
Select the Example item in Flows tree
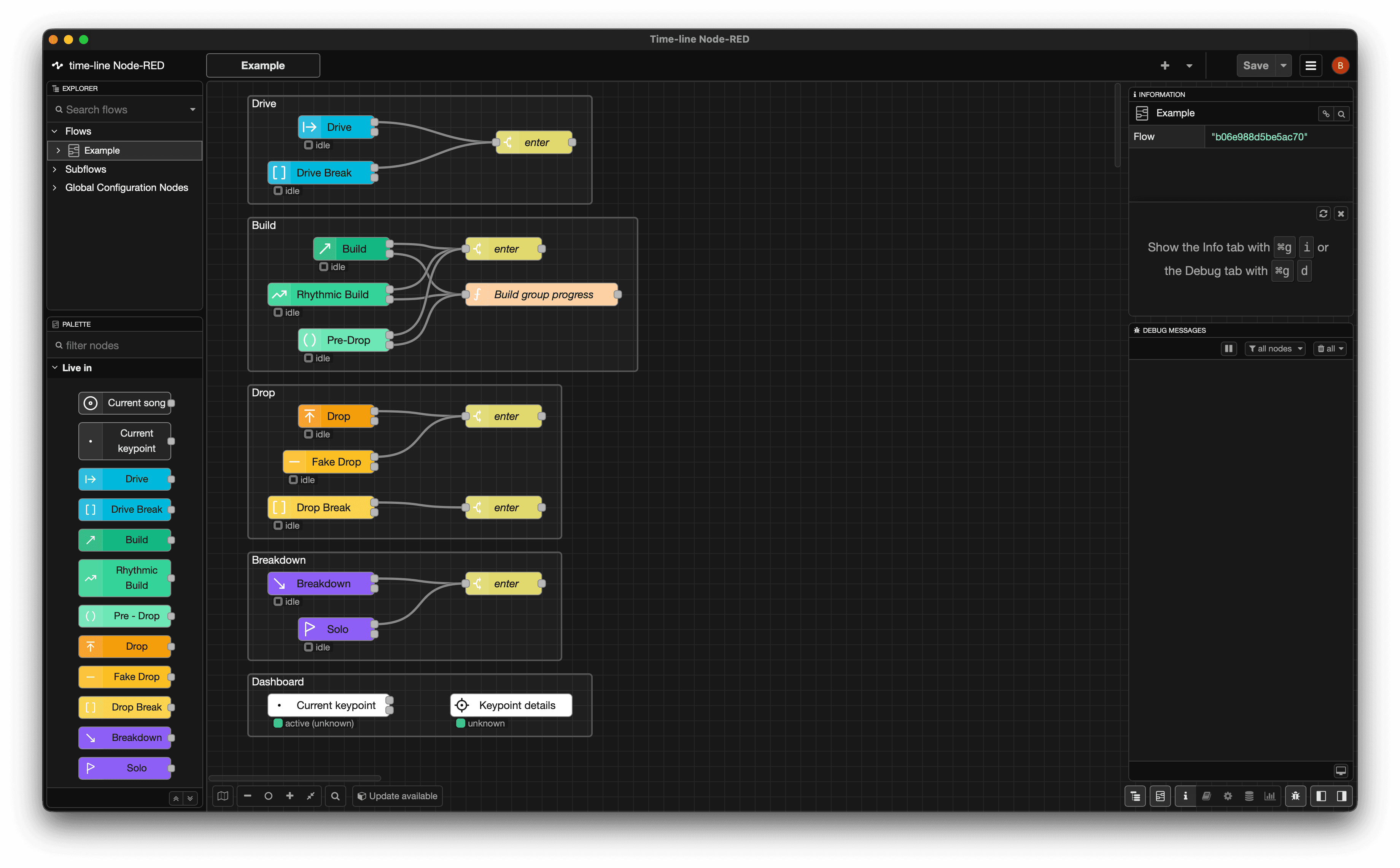[124, 150]
